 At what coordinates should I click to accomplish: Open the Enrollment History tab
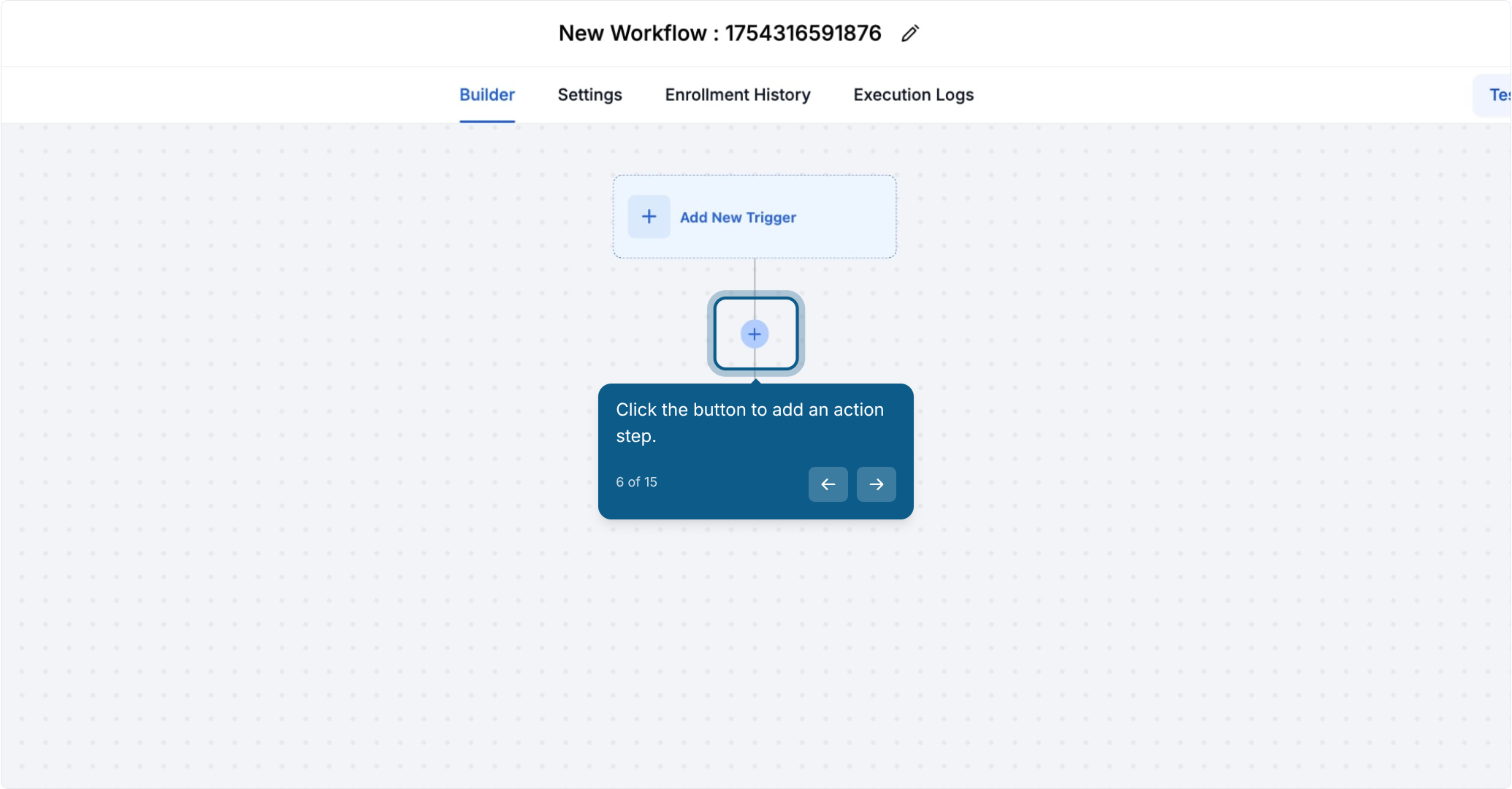click(738, 95)
